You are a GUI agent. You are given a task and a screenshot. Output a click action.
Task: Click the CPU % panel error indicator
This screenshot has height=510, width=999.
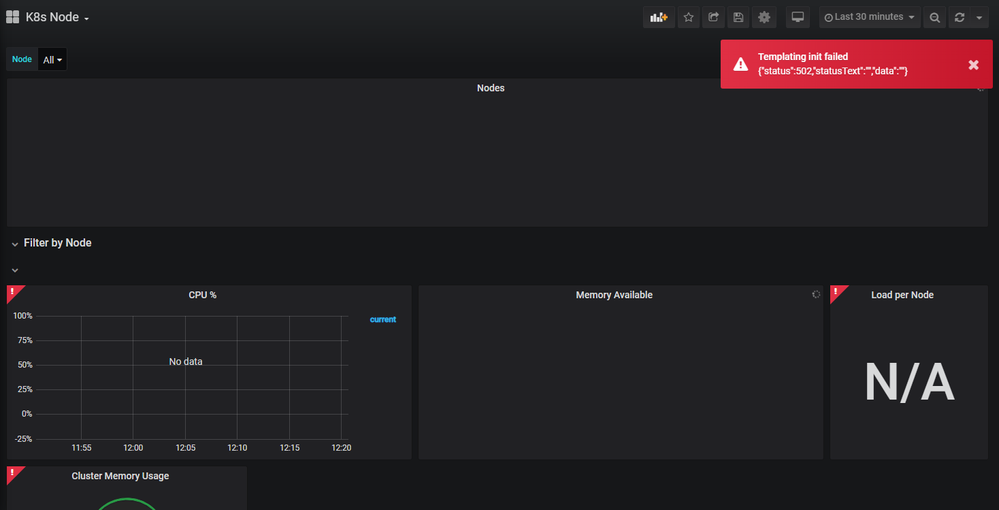point(13,291)
